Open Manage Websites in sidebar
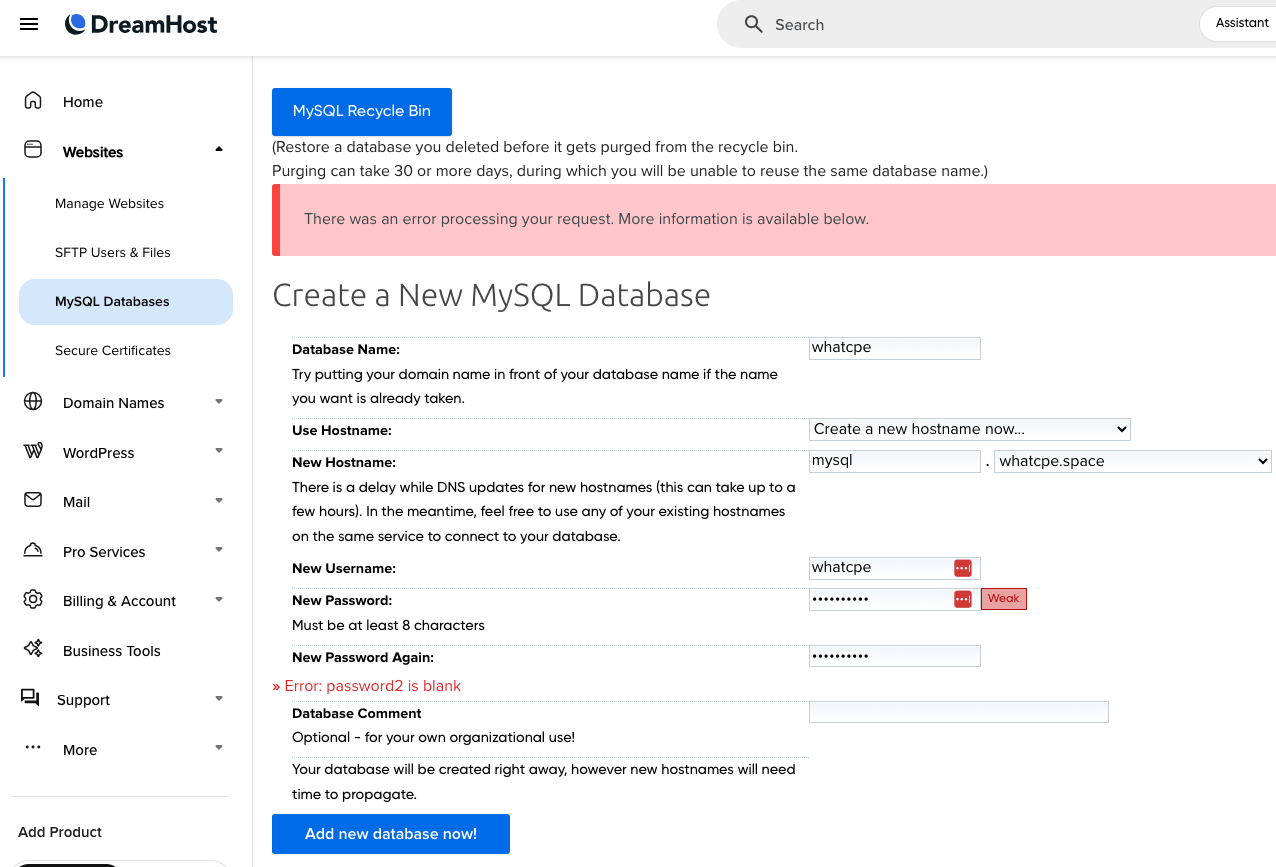 coord(109,203)
